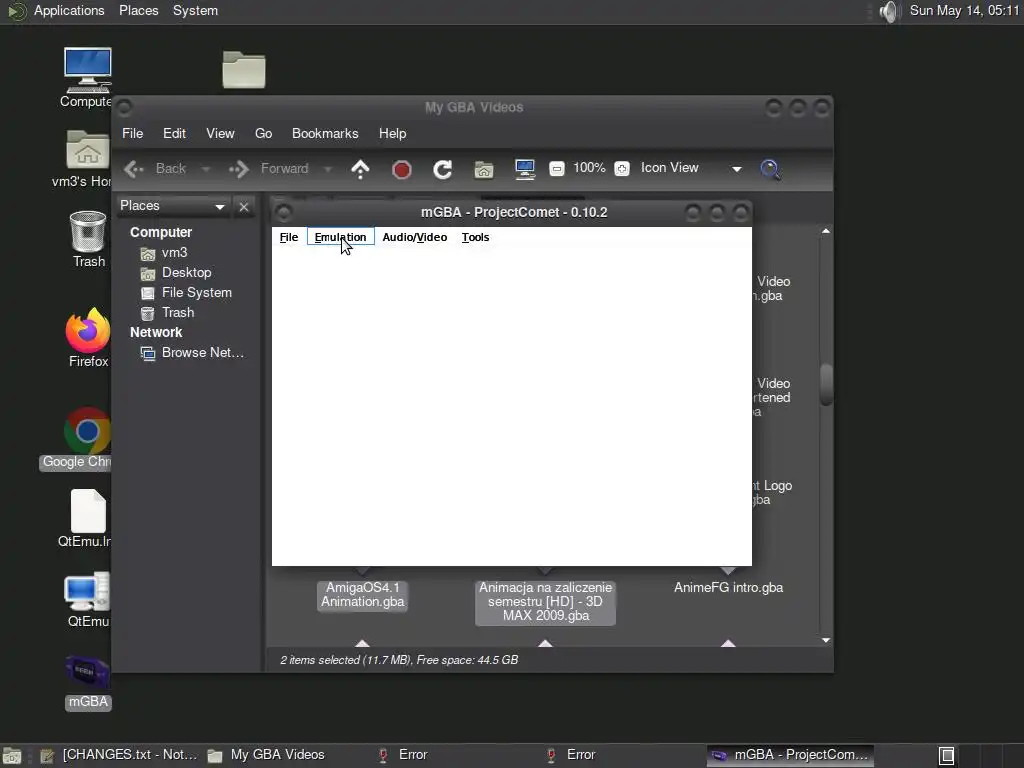
Task: Open the Computer location icon in toolbar
Action: coord(524,169)
